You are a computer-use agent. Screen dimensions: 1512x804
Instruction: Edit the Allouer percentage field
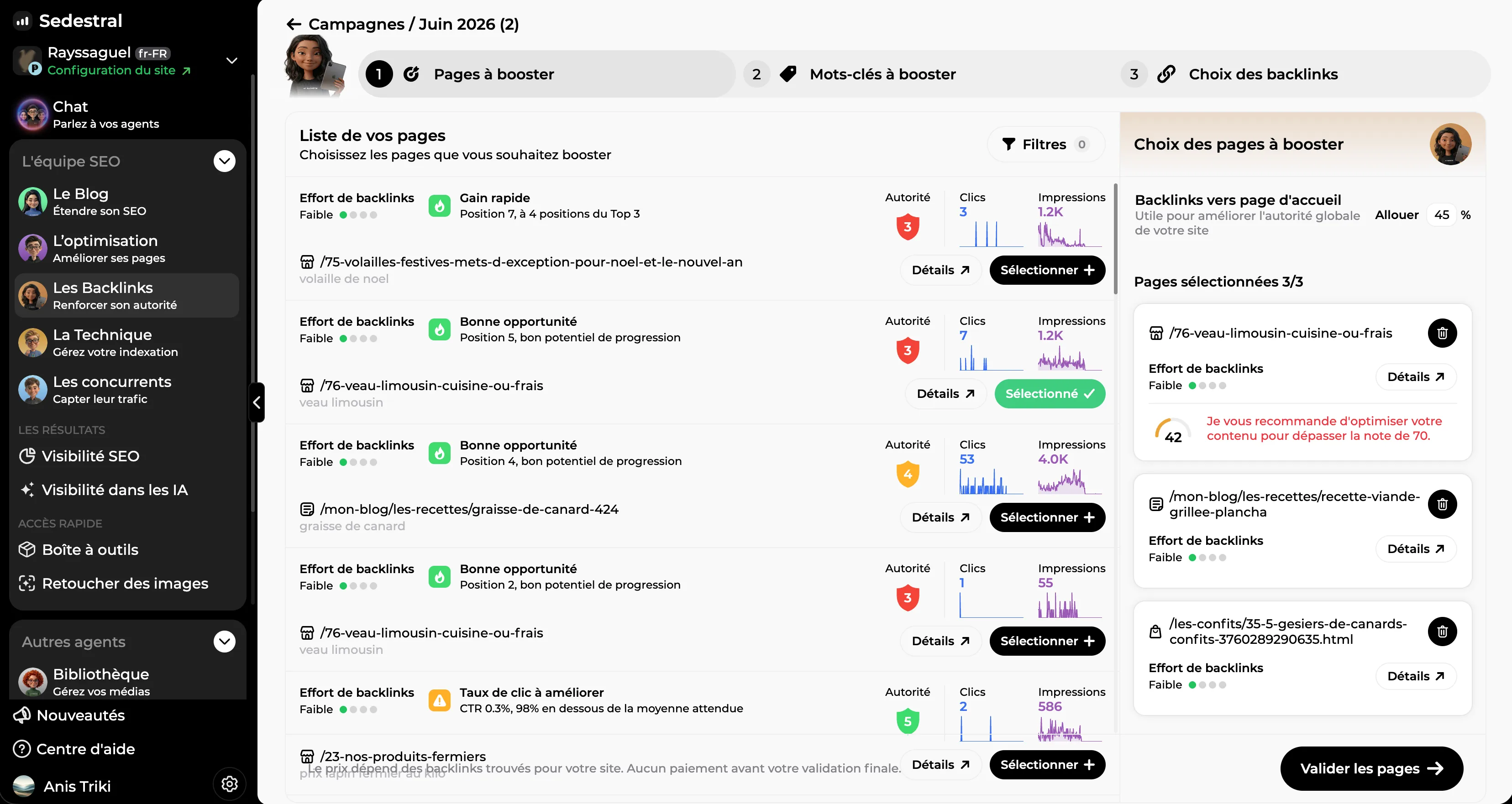1441,215
